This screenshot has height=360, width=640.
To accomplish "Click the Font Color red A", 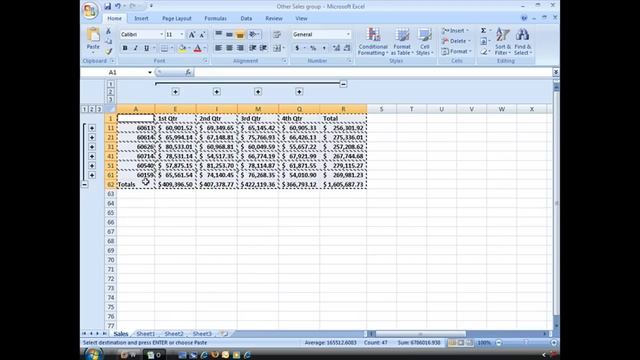I will [198, 48].
